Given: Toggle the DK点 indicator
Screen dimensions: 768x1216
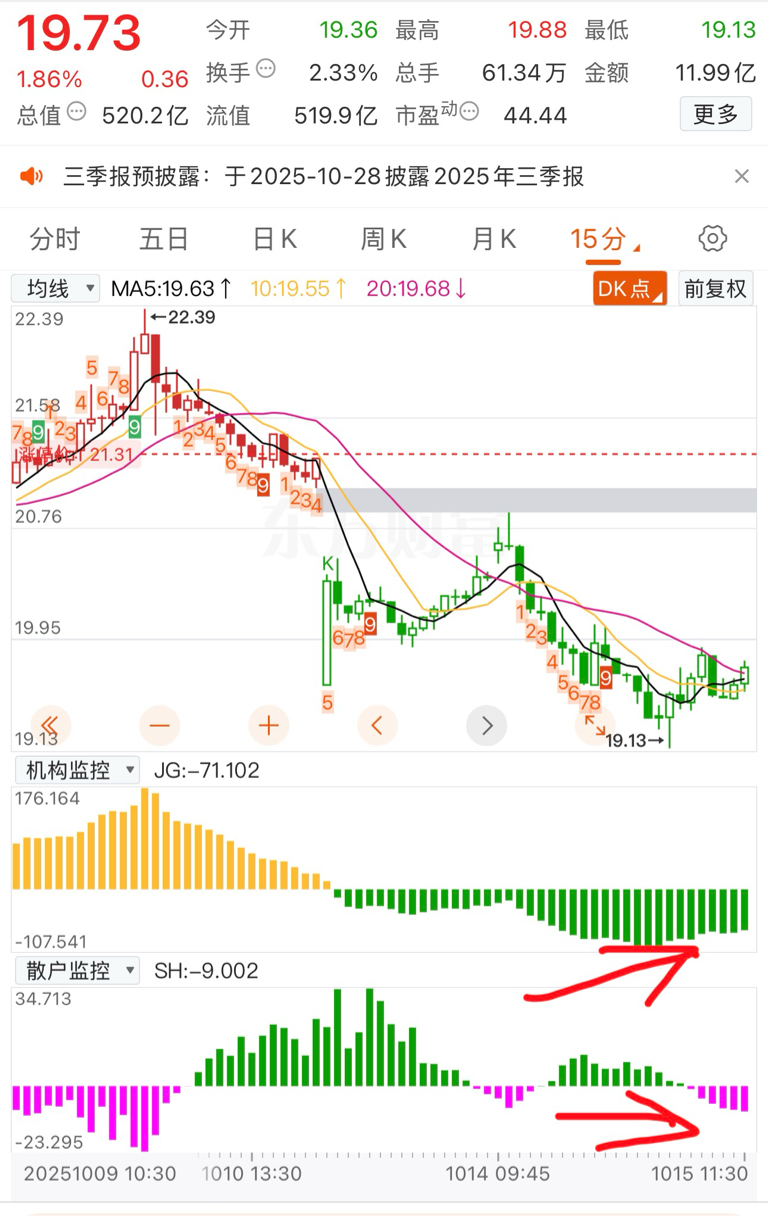Looking at the screenshot, I should pyautogui.click(x=629, y=289).
